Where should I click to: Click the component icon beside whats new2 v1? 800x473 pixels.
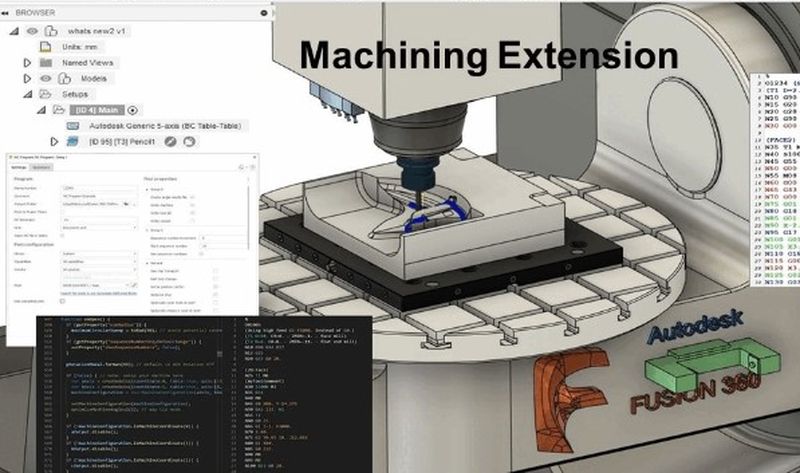click(x=51, y=31)
